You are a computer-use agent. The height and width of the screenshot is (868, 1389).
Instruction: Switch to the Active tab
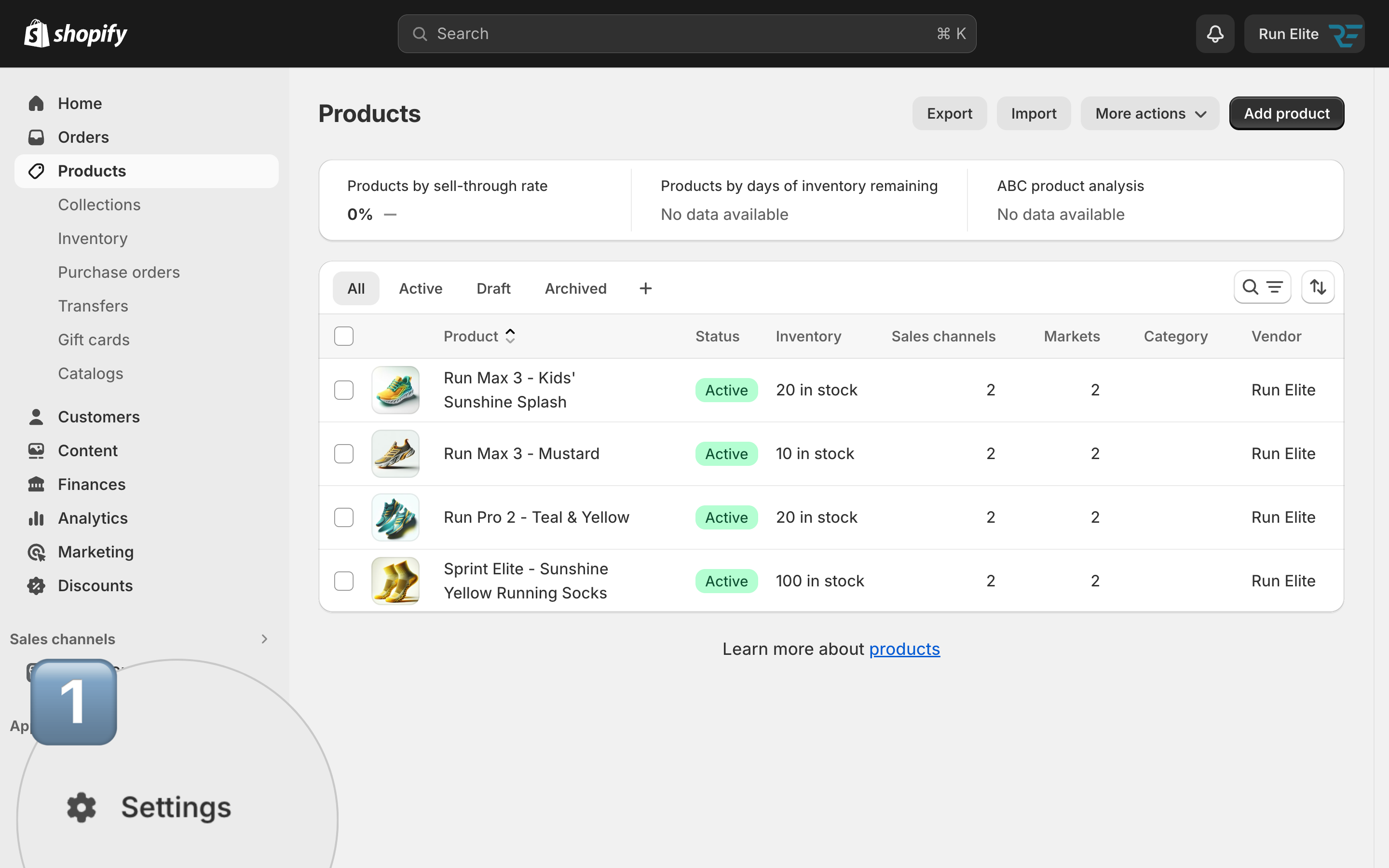(x=421, y=288)
